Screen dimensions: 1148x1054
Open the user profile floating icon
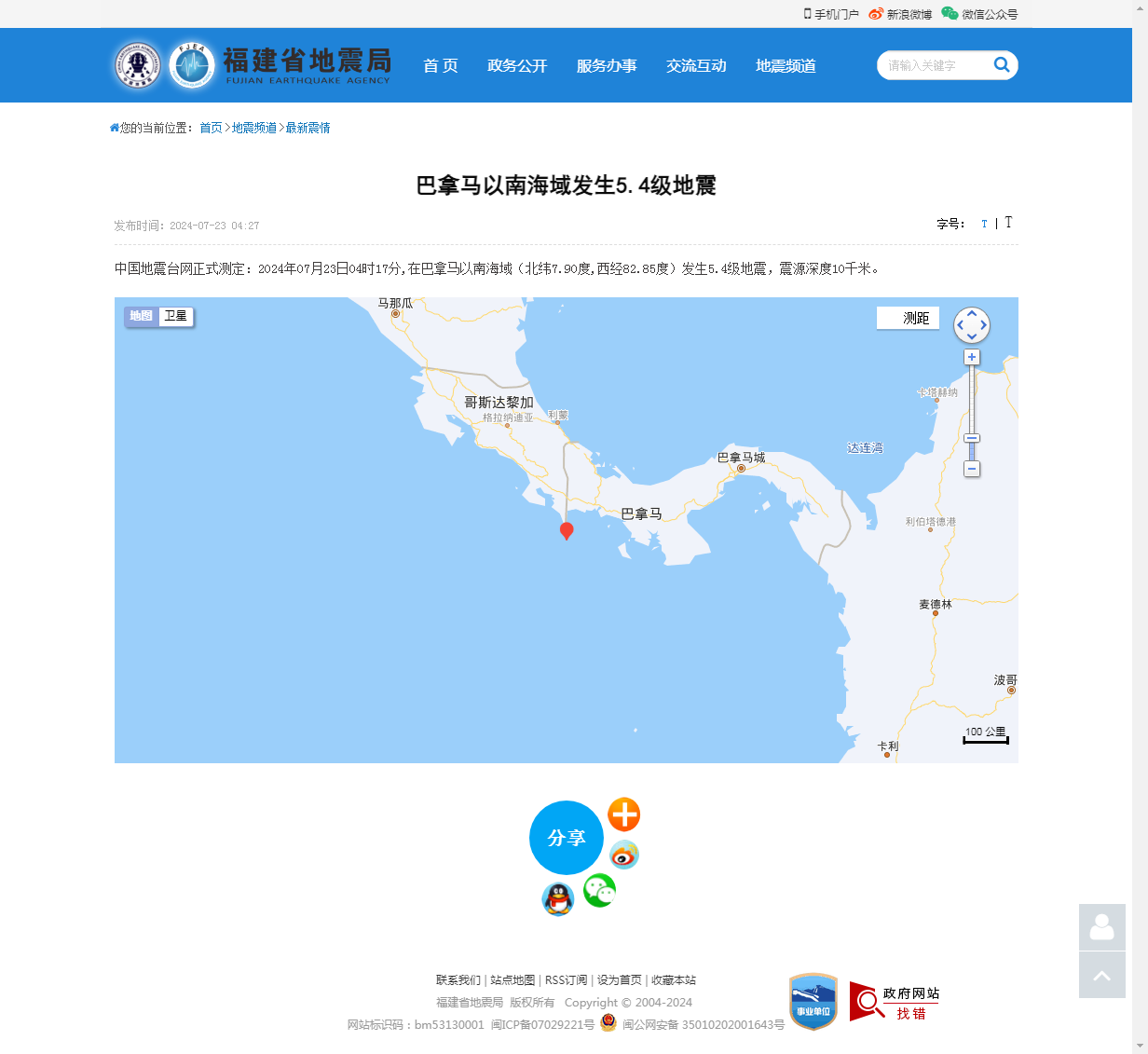(x=1101, y=927)
